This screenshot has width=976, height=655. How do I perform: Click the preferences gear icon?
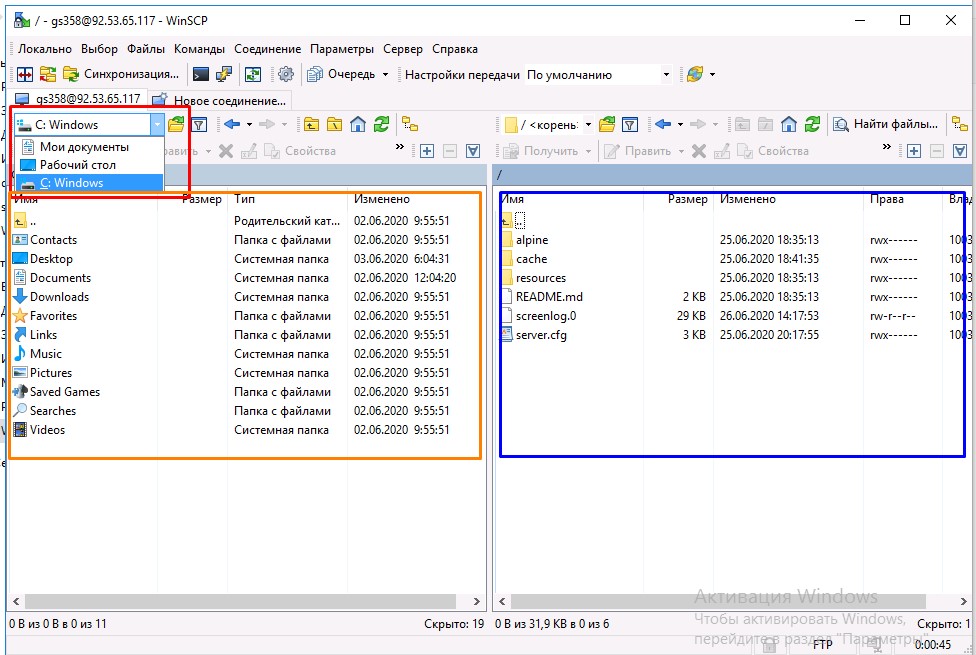point(286,74)
